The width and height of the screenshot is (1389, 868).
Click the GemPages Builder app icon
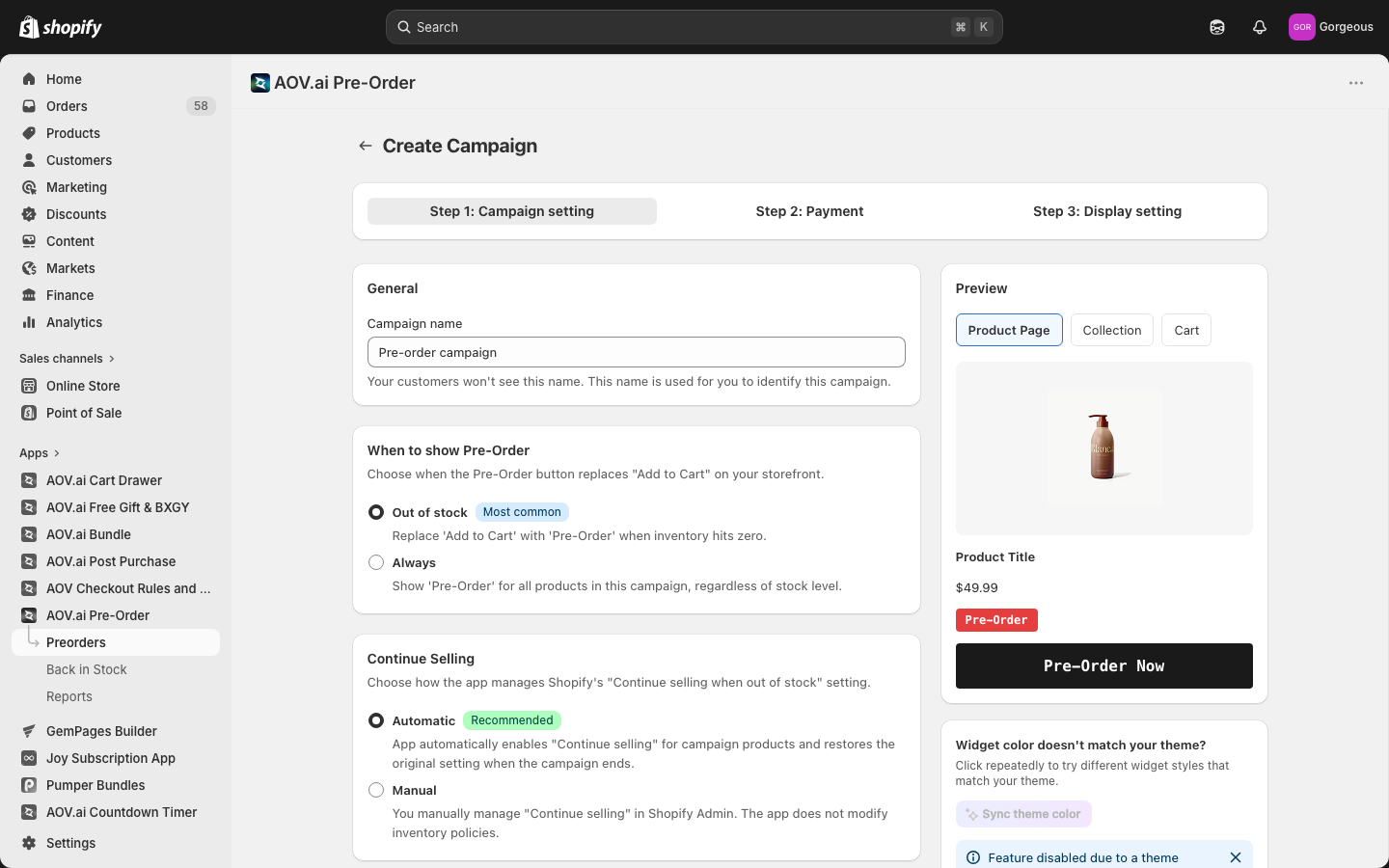[29, 731]
